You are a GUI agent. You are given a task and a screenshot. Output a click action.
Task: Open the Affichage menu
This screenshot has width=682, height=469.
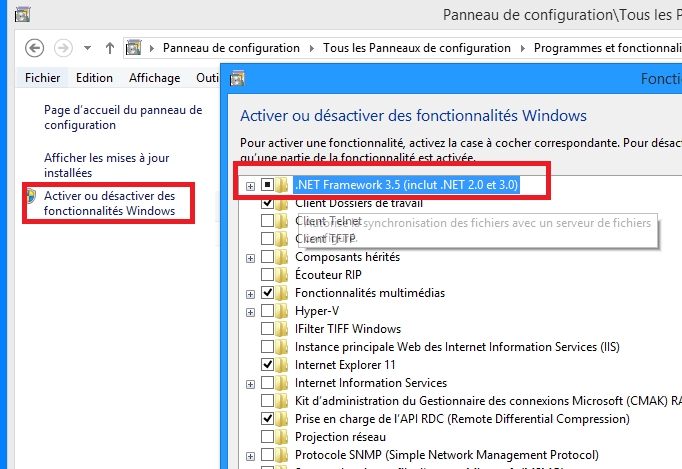coord(154,78)
